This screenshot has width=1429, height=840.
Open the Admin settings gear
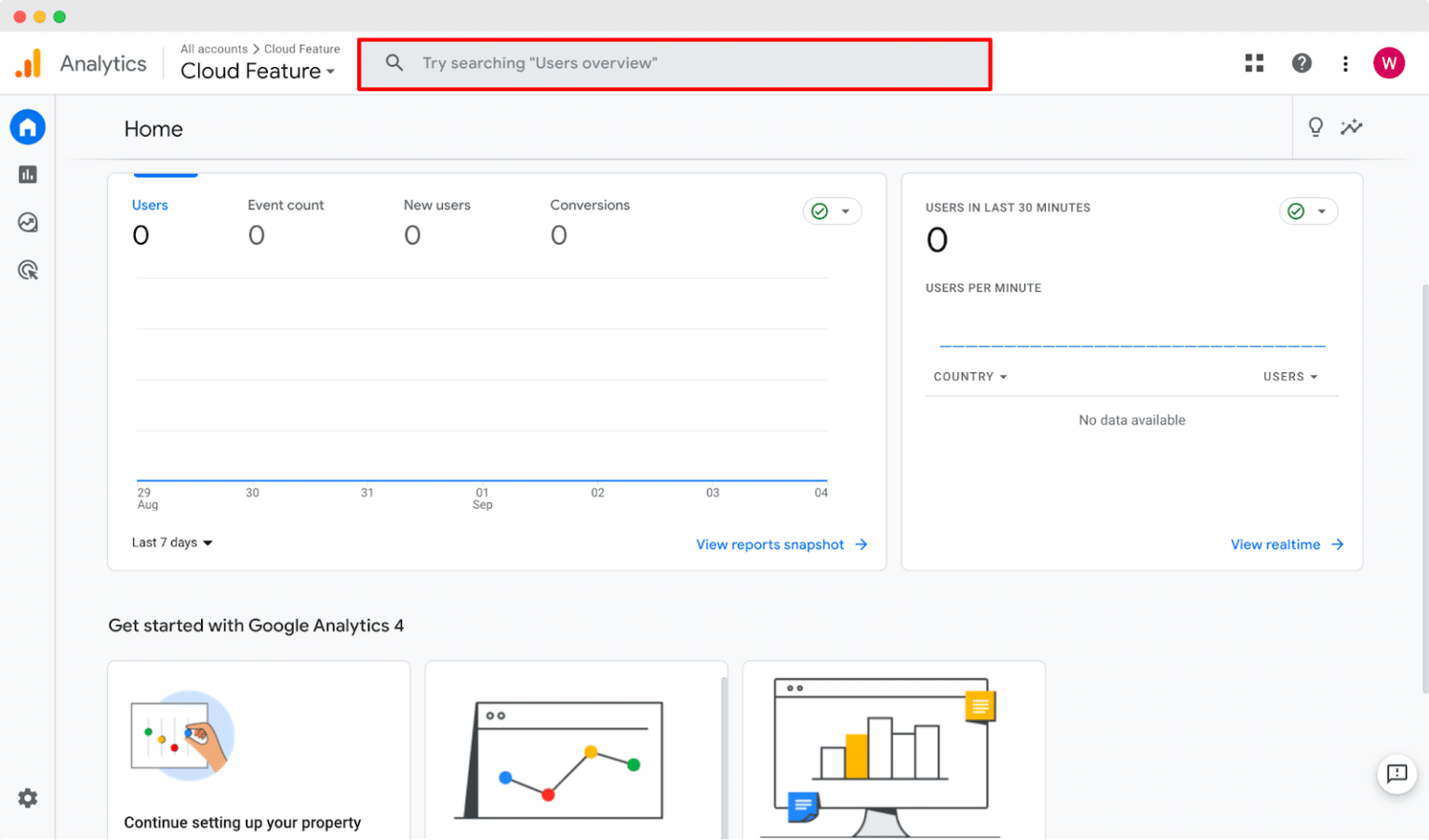pos(28,798)
